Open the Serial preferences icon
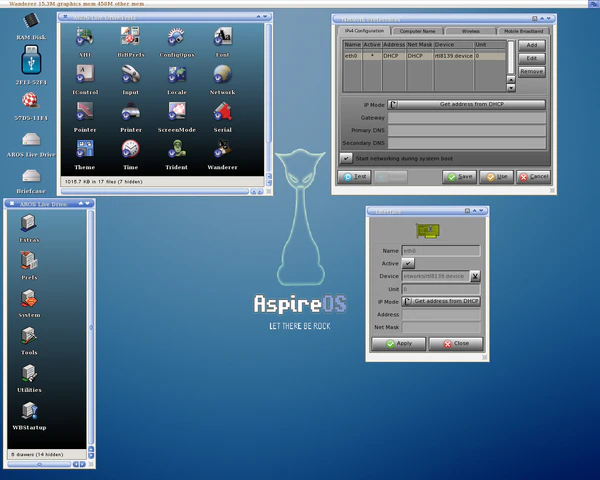 click(x=222, y=111)
